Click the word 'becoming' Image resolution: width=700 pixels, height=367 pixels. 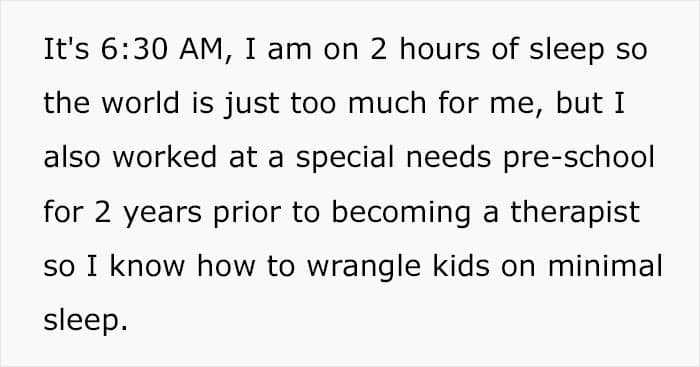401,212
